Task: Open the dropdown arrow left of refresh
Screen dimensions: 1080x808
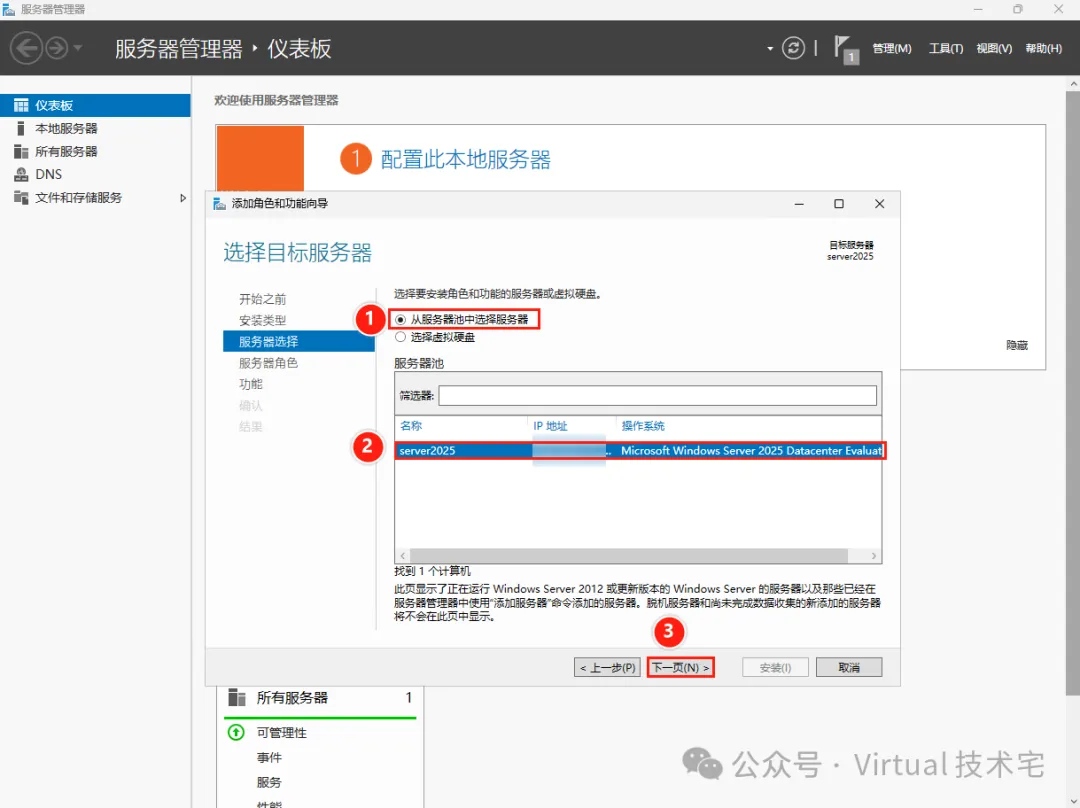Action: (769, 49)
